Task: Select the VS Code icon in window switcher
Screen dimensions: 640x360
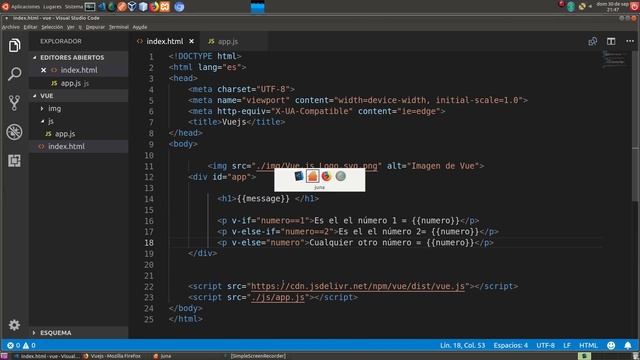Action: pos(299,176)
